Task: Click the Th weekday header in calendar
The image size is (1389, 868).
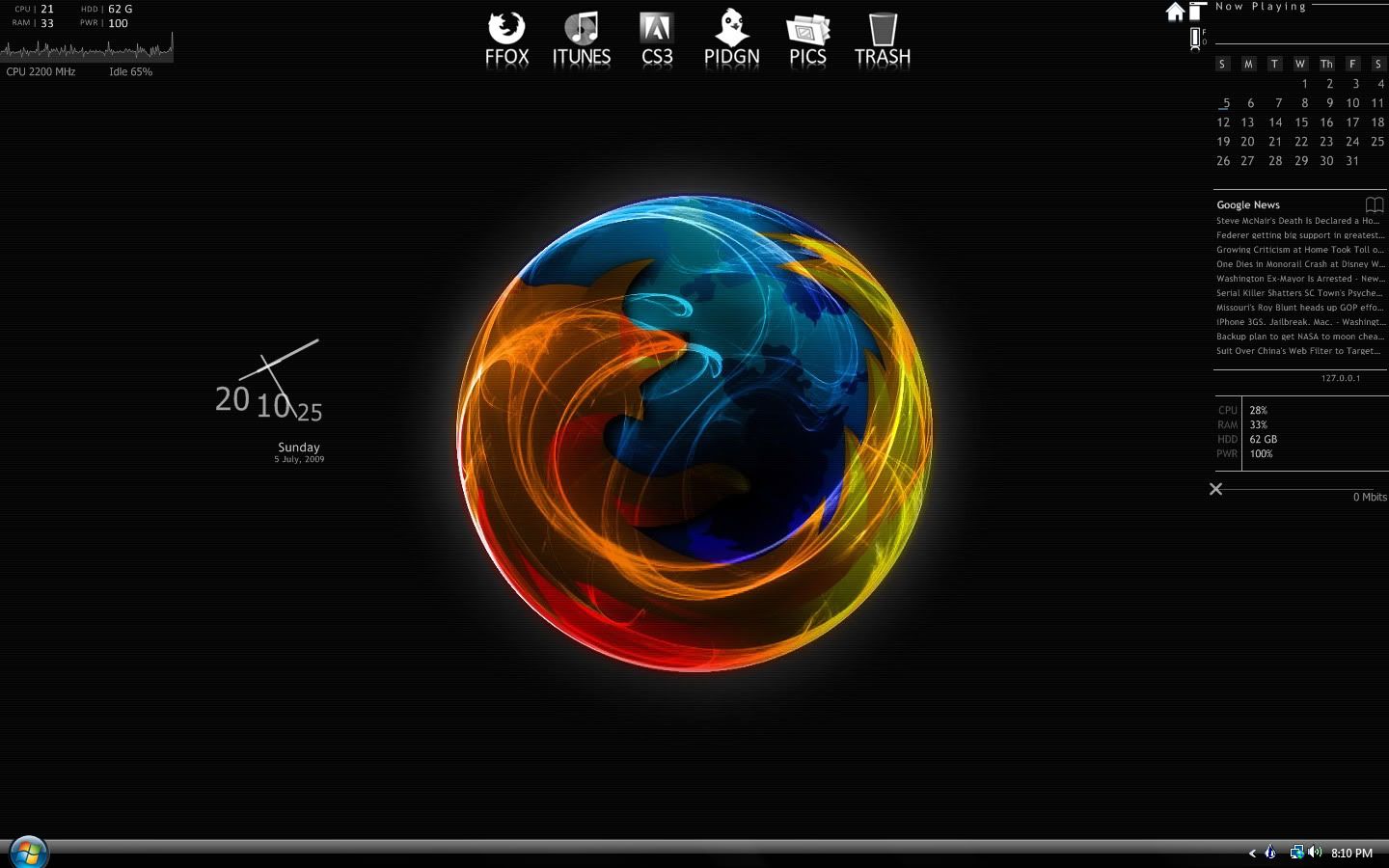Action: [1326, 64]
